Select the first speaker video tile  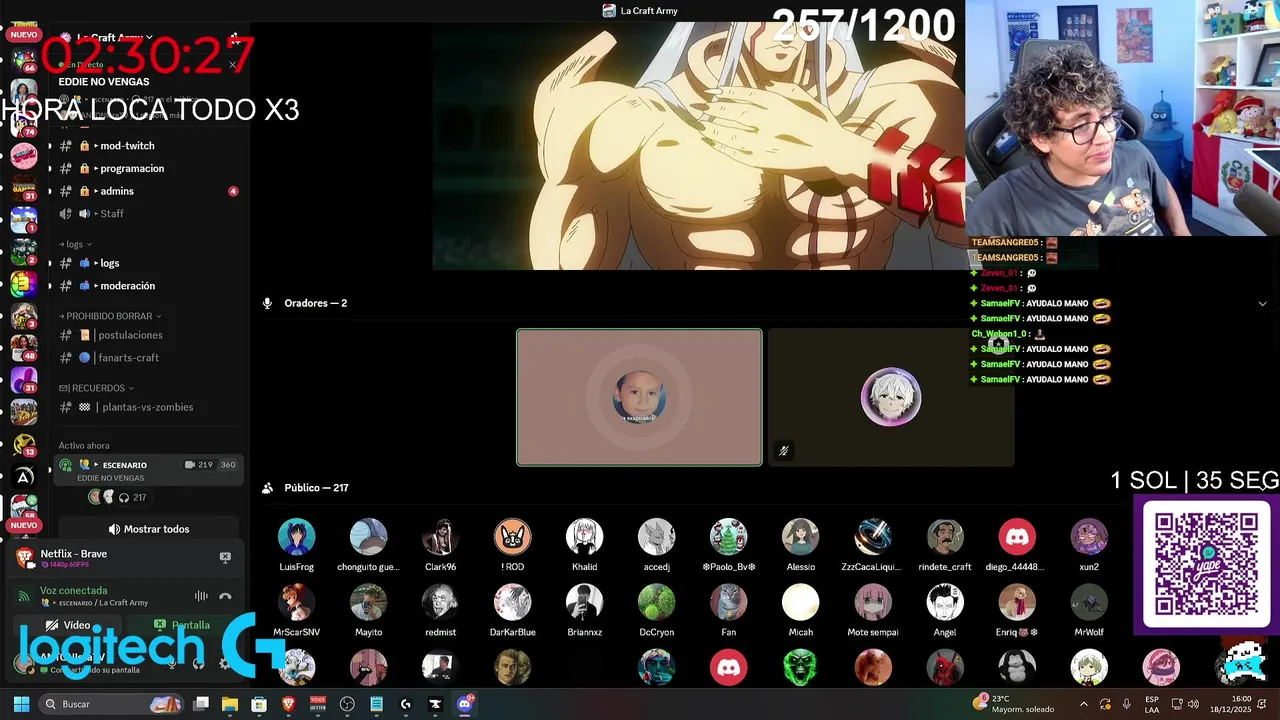coord(639,398)
